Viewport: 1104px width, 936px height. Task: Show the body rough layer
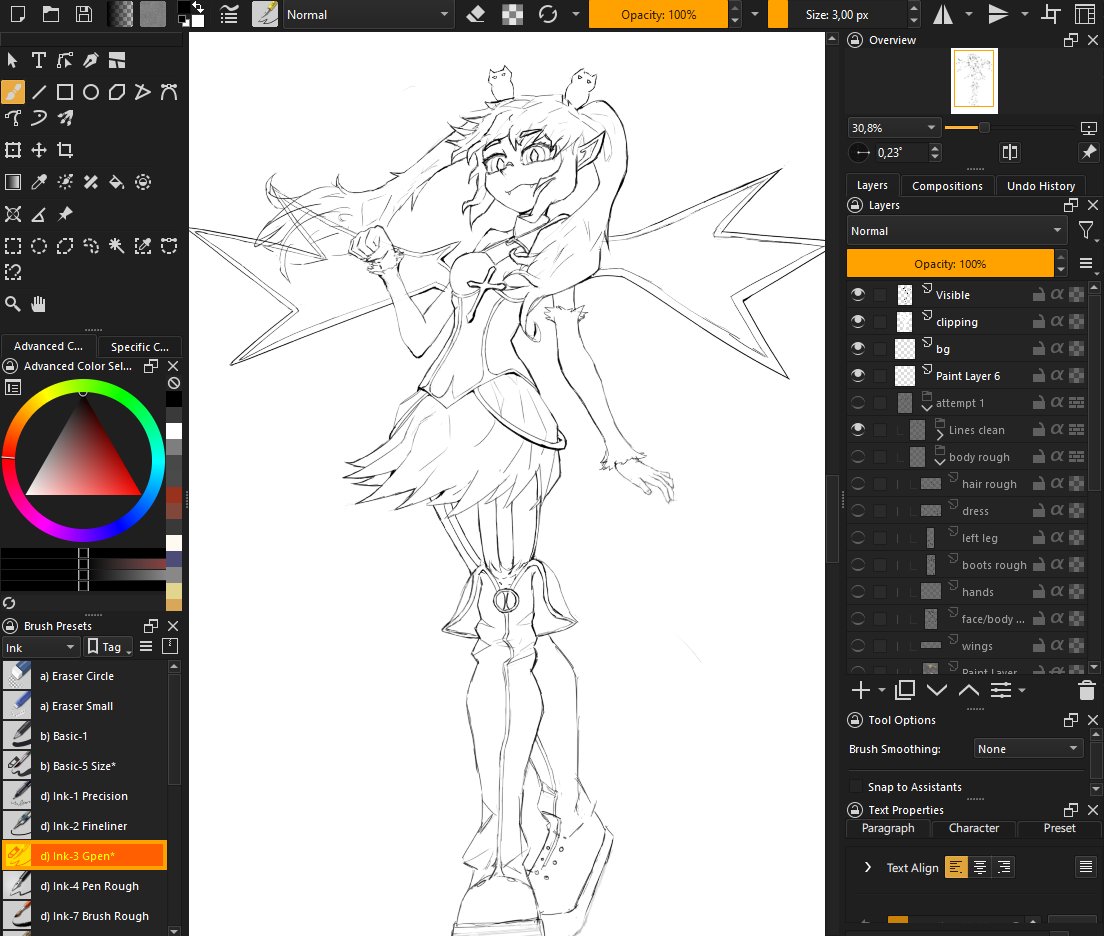coord(858,456)
